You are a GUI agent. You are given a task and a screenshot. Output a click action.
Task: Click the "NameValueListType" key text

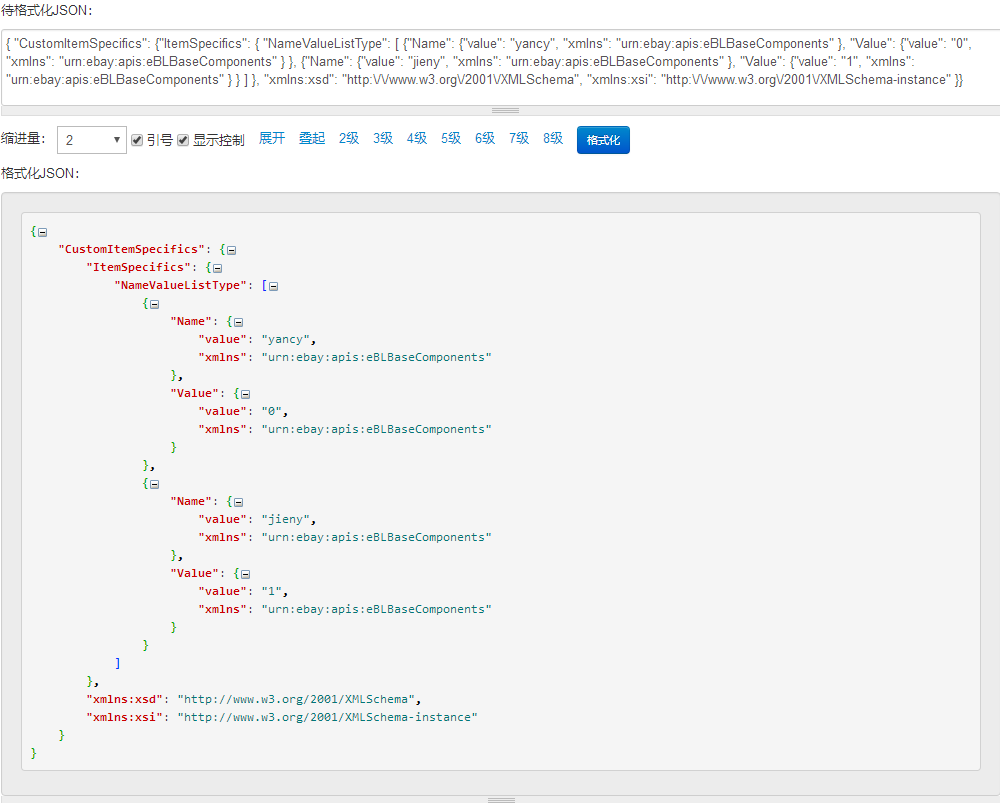(180, 285)
